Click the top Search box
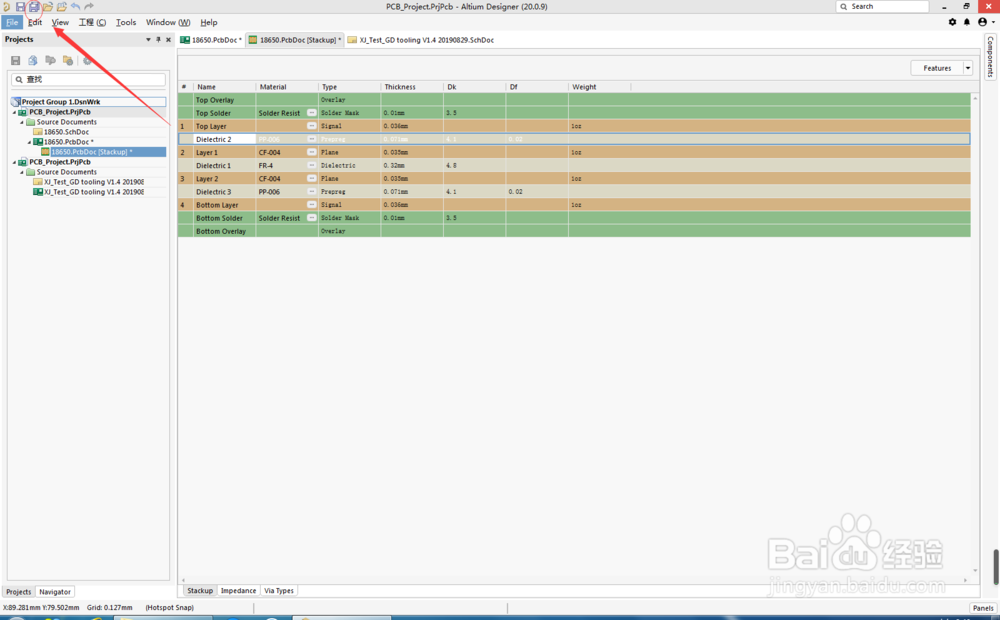Screen dimensions: 1000x620 click(882, 6)
